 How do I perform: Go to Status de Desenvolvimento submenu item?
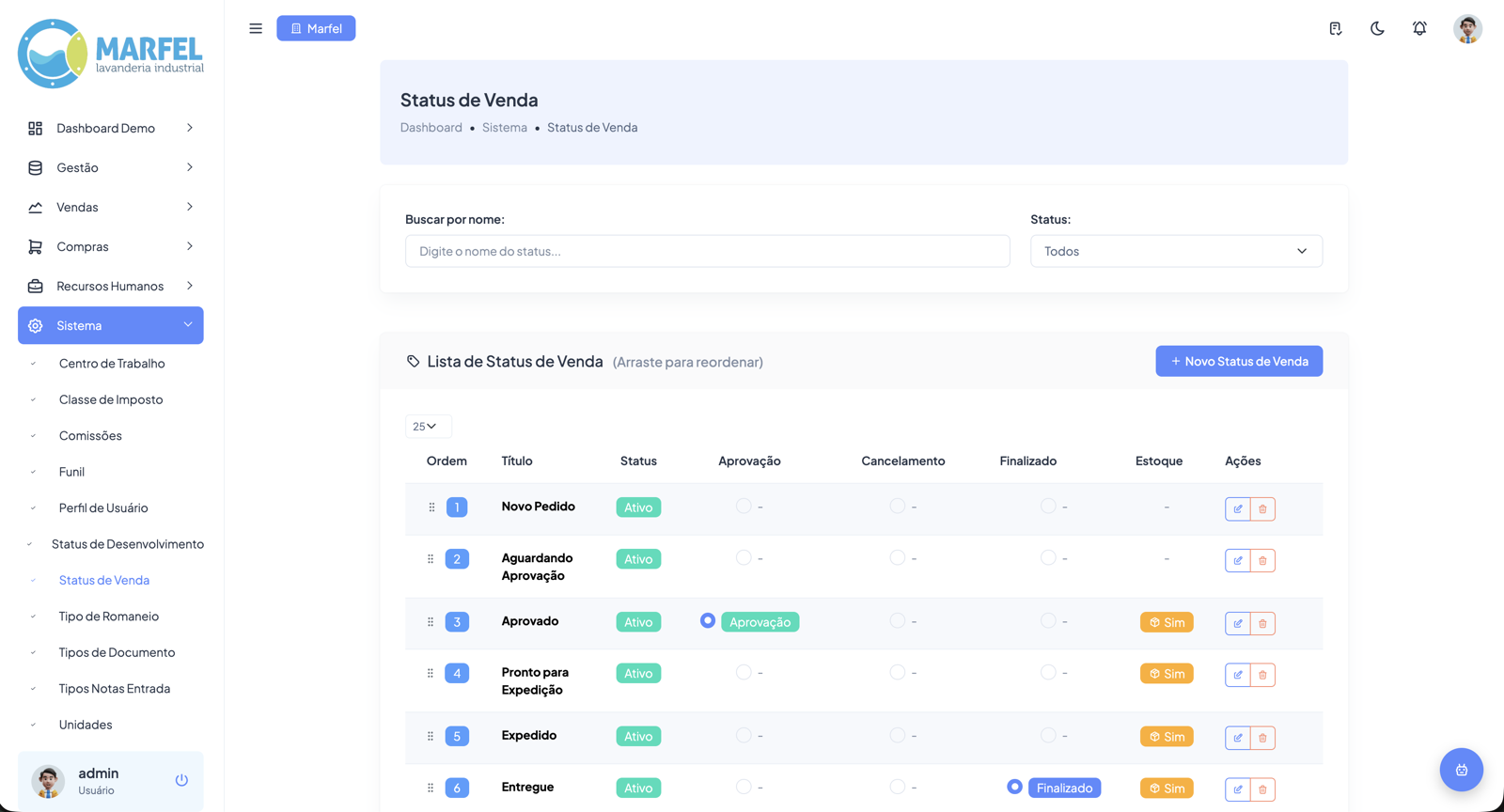coord(127,544)
